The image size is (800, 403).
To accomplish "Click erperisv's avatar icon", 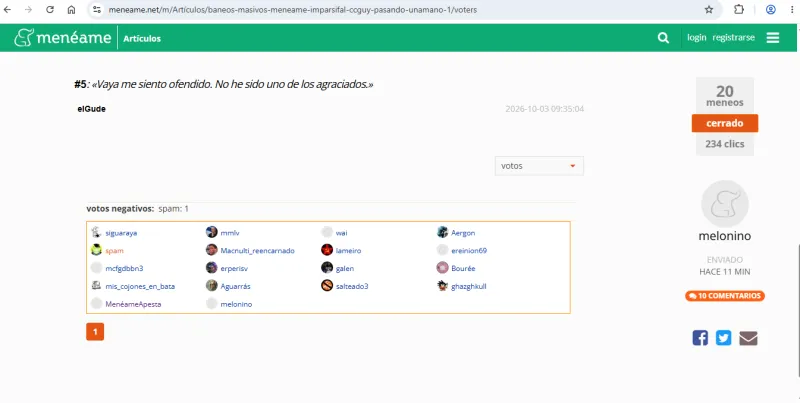I will tap(212, 268).
